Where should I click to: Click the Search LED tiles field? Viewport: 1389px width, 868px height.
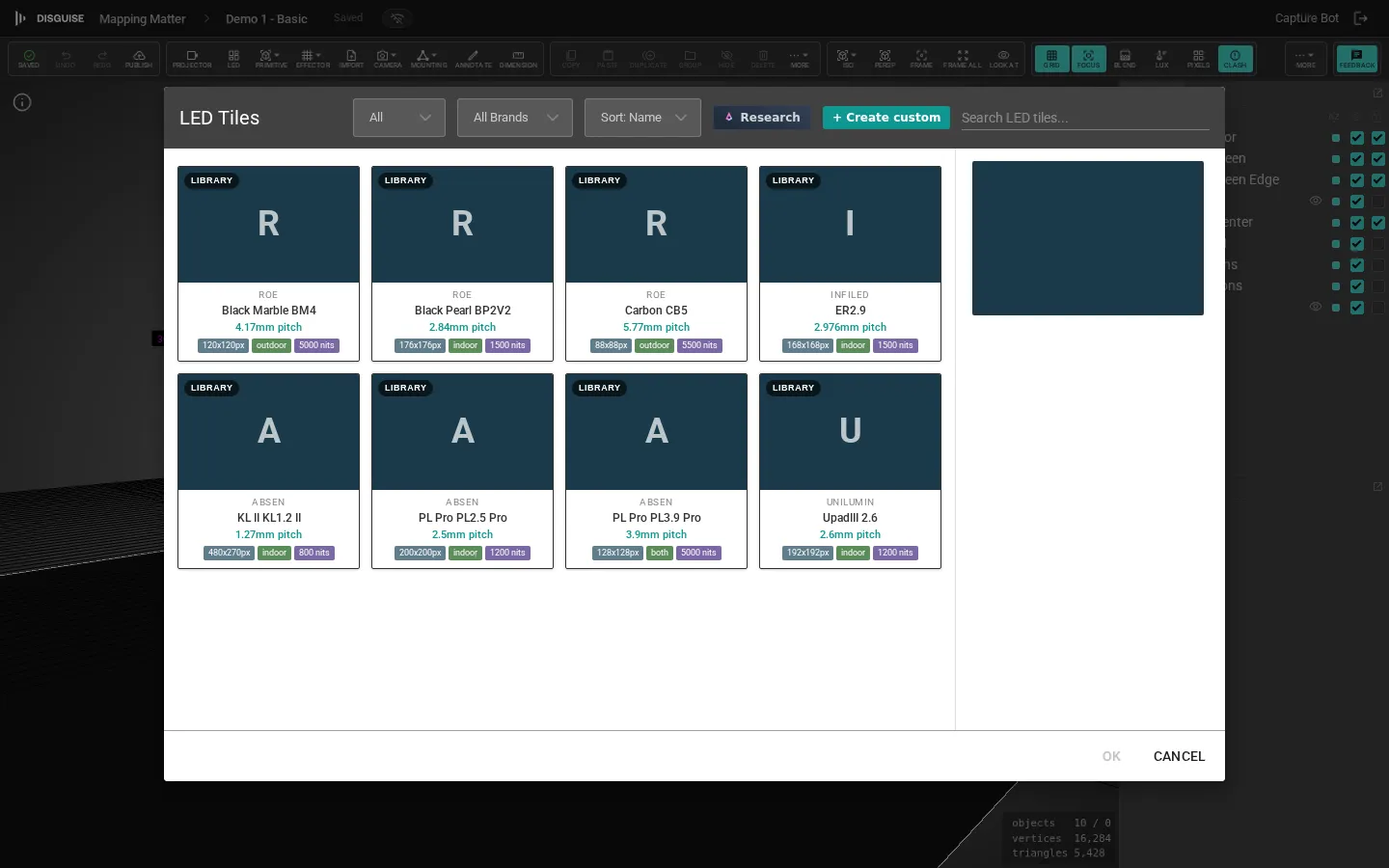[1085, 118]
